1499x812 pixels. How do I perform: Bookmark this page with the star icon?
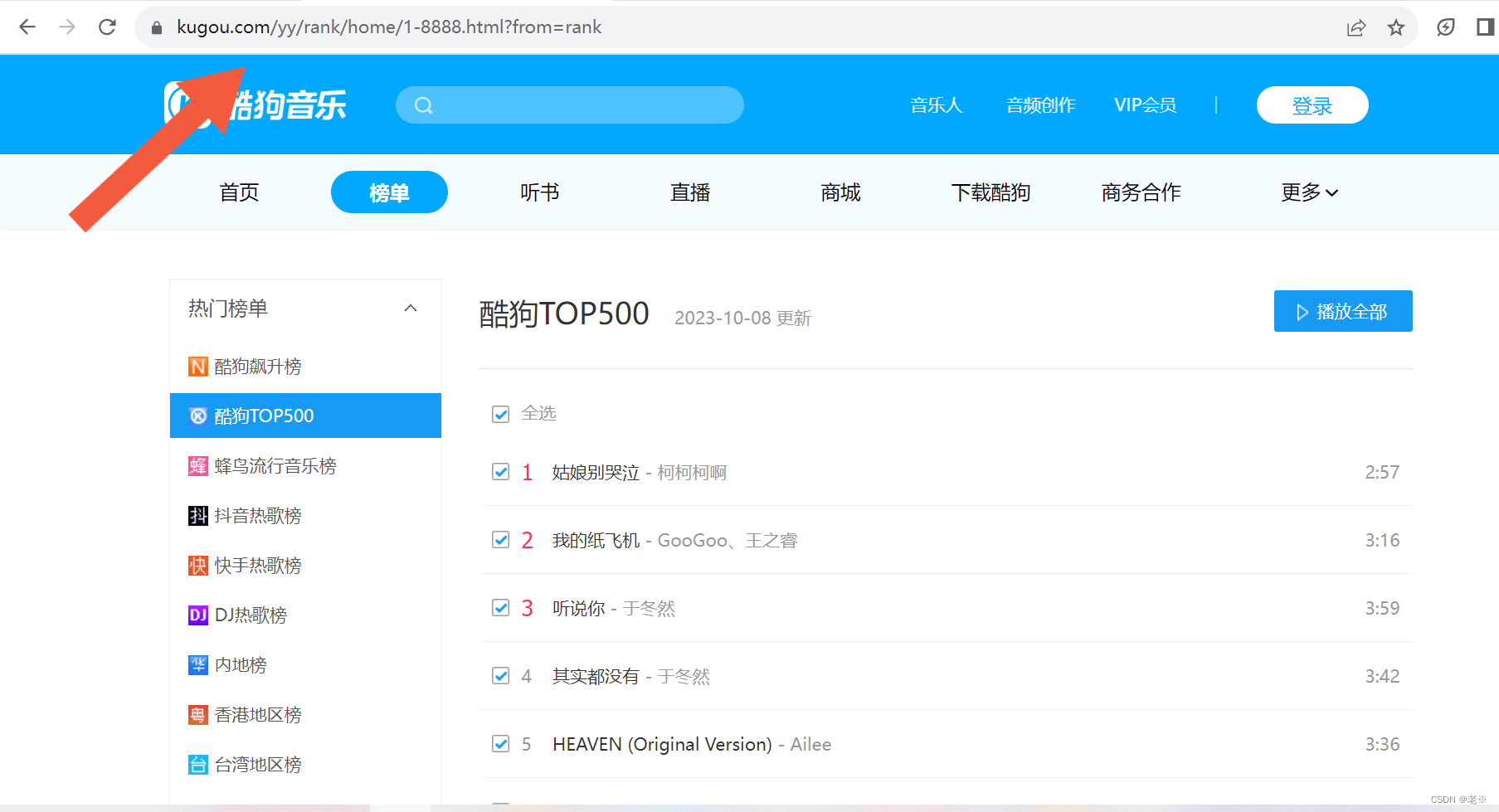[x=1396, y=27]
